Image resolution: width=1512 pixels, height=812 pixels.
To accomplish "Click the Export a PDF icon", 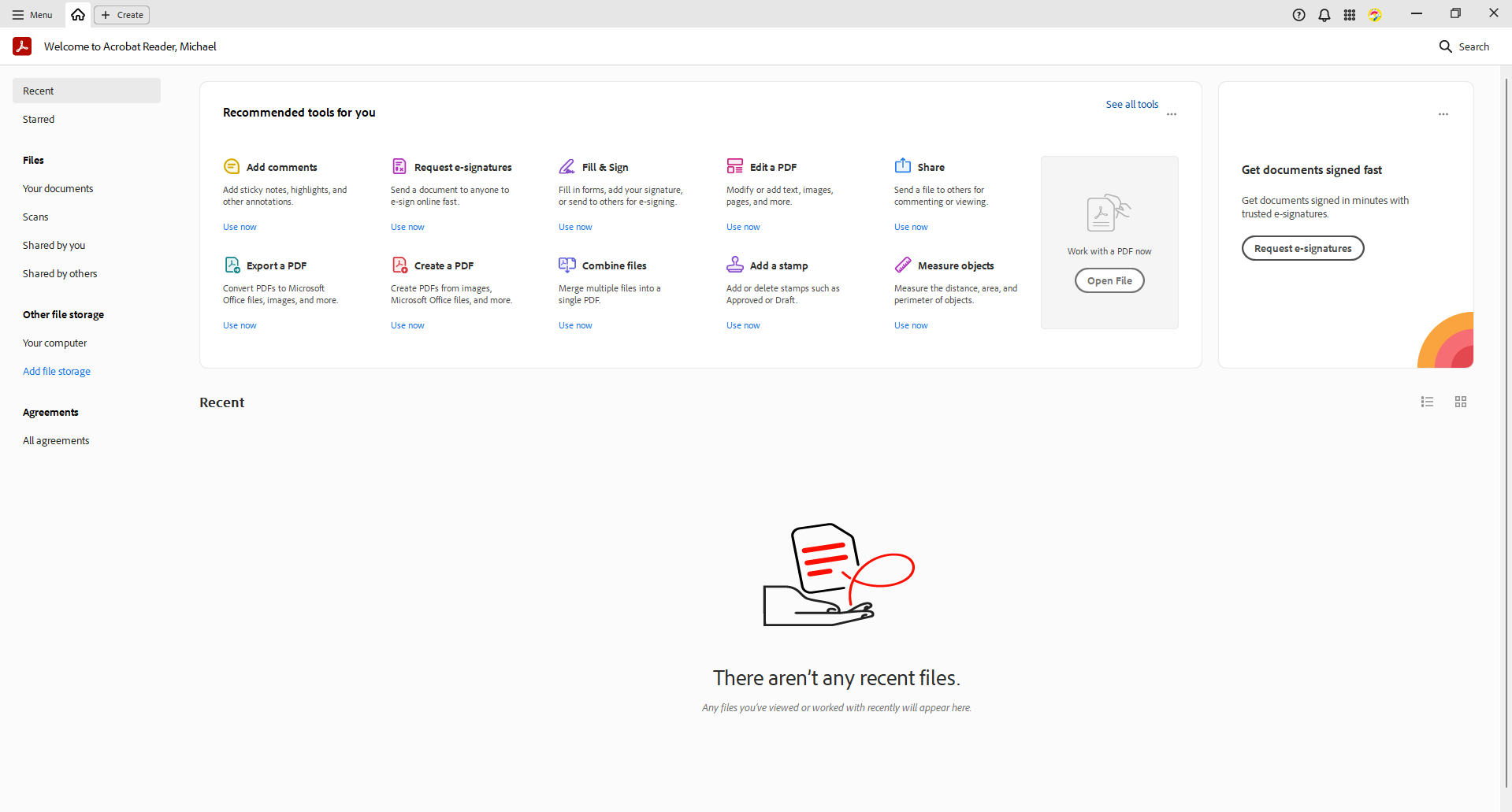I will pos(232,265).
